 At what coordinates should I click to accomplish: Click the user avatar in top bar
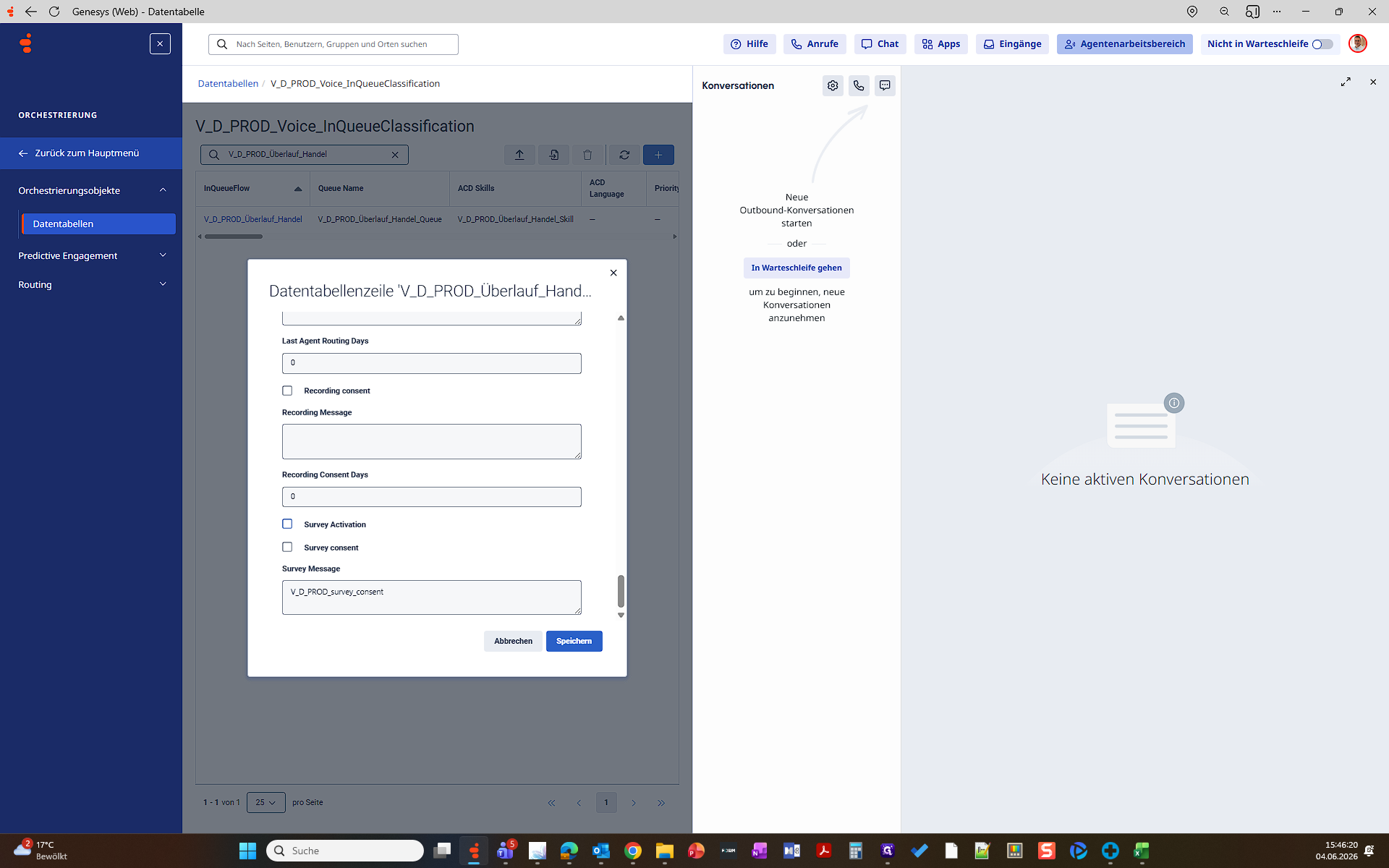[1358, 43]
